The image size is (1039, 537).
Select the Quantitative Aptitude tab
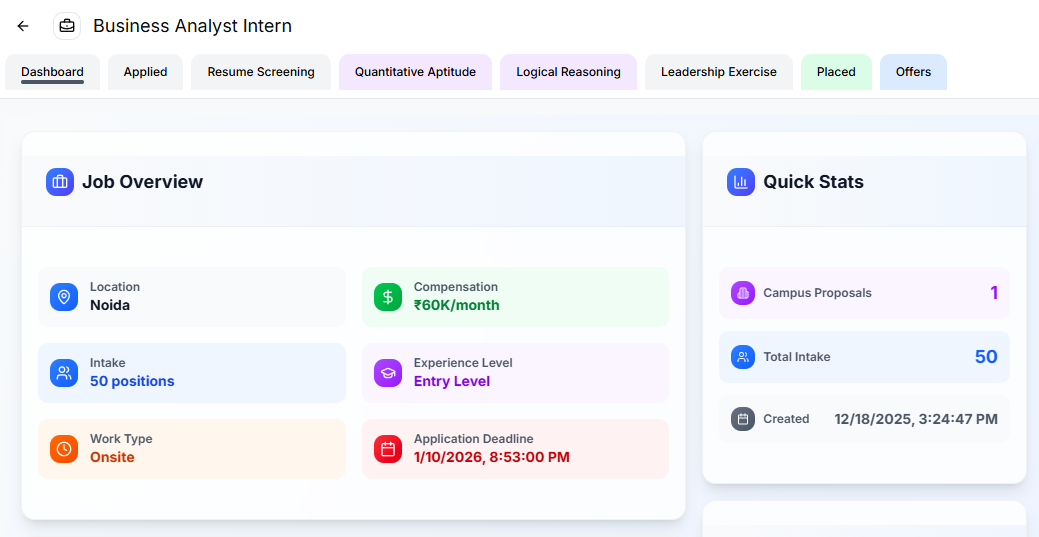point(415,72)
